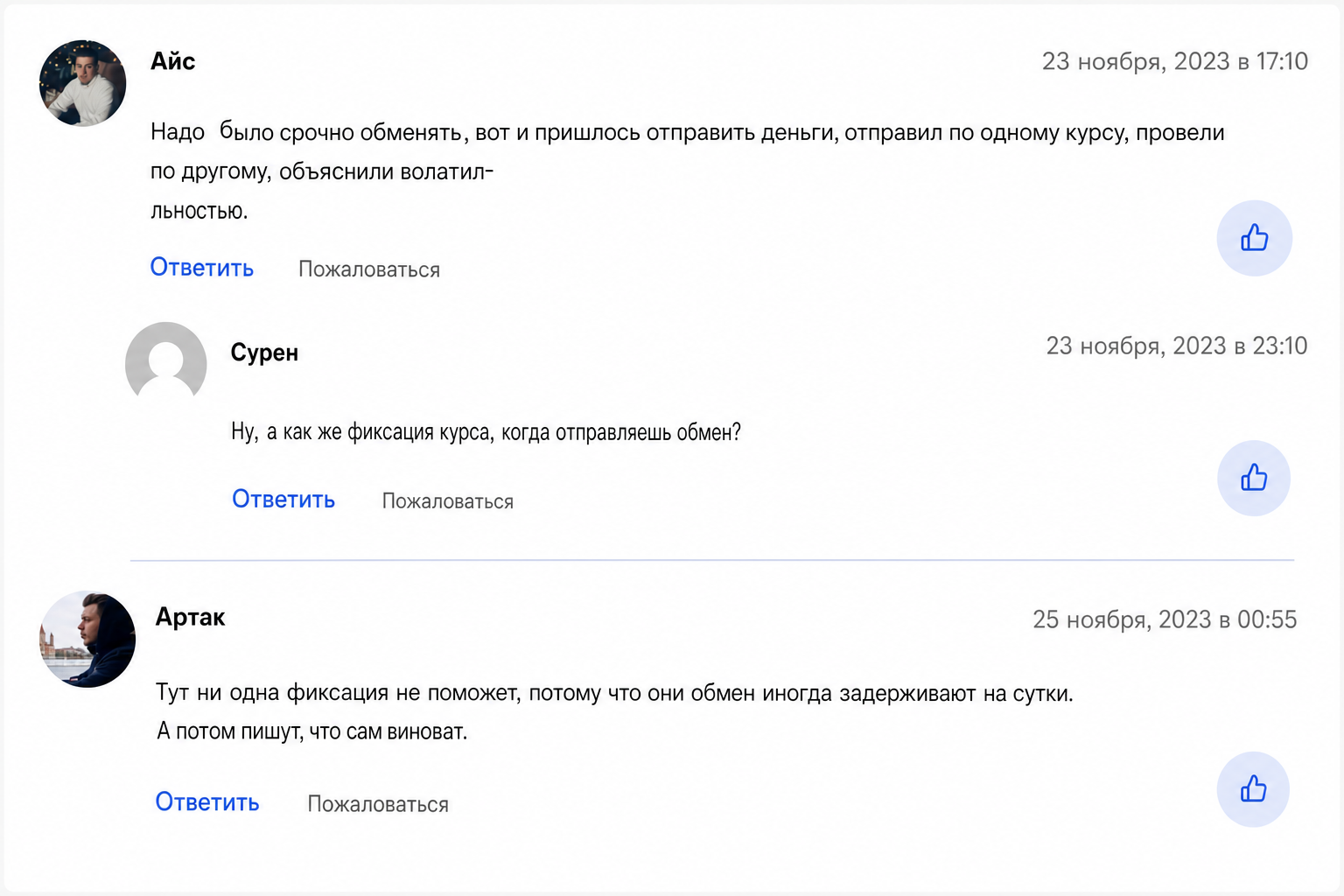Open Сурен's default gray avatar
Screen dimensions: 1344x896
(166, 362)
